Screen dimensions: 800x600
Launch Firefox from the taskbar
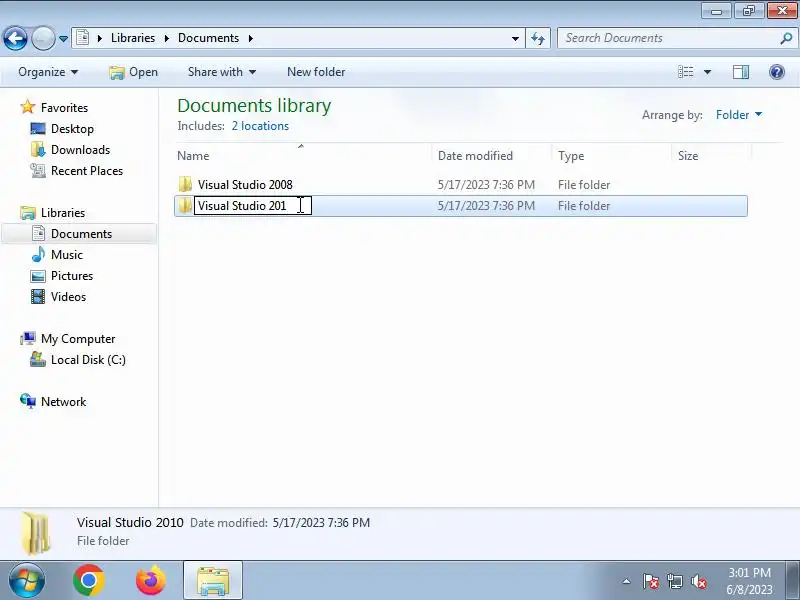pyautogui.click(x=151, y=580)
